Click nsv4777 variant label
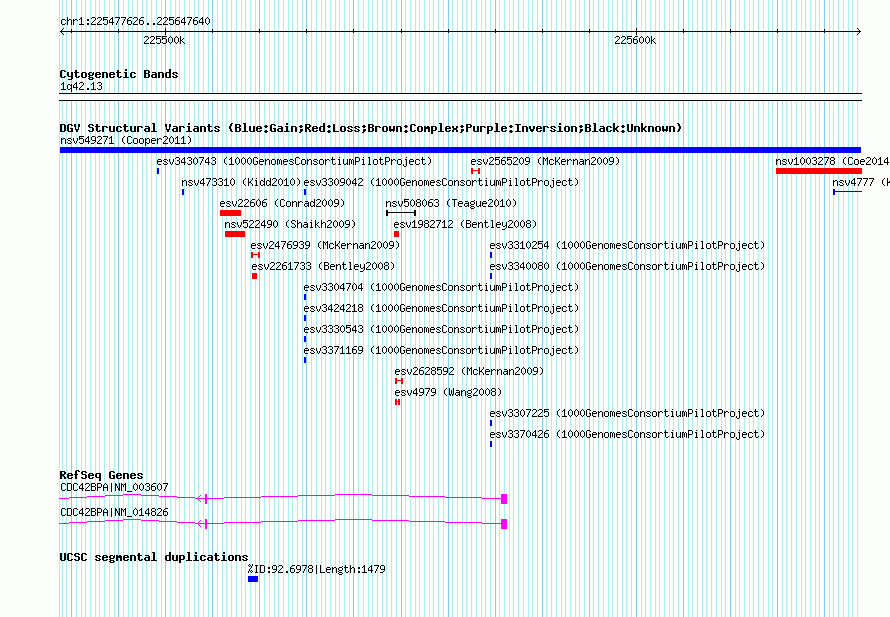The height and width of the screenshot is (617, 890). (860, 182)
